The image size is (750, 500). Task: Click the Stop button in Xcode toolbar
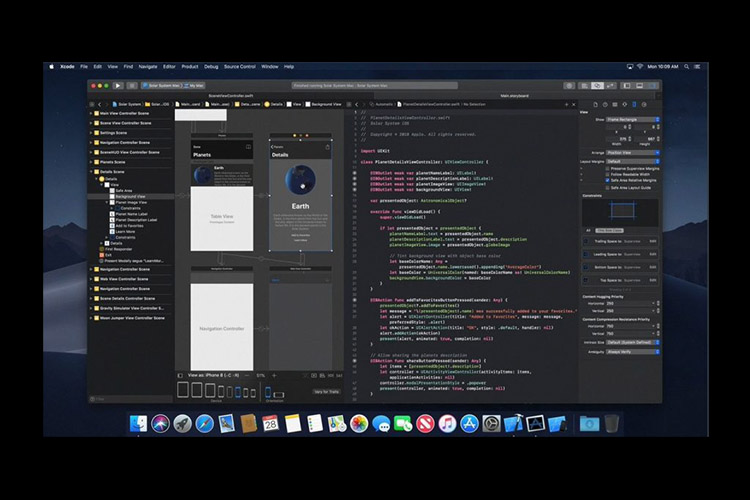pos(132,86)
